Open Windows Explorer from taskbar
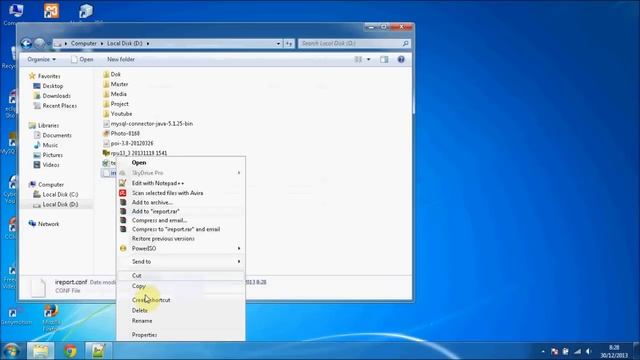The image size is (640, 360). pyautogui.click(x=40, y=351)
